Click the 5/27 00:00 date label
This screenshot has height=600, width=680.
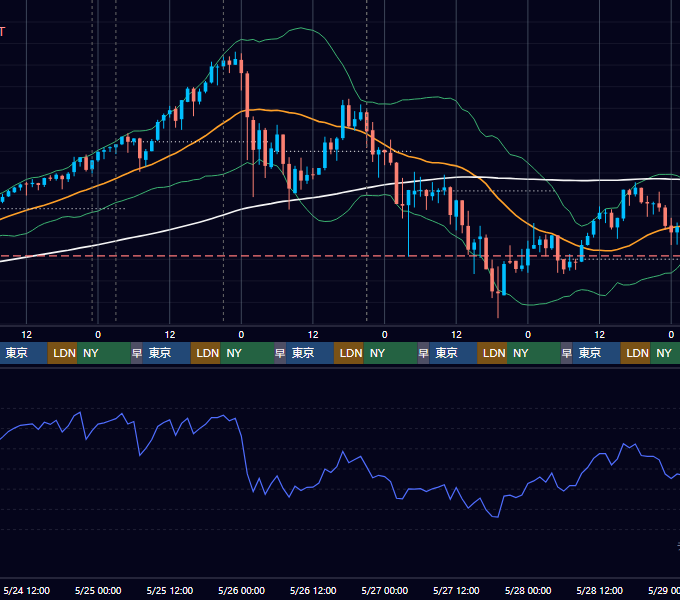pyautogui.click(x=384, y=590)
